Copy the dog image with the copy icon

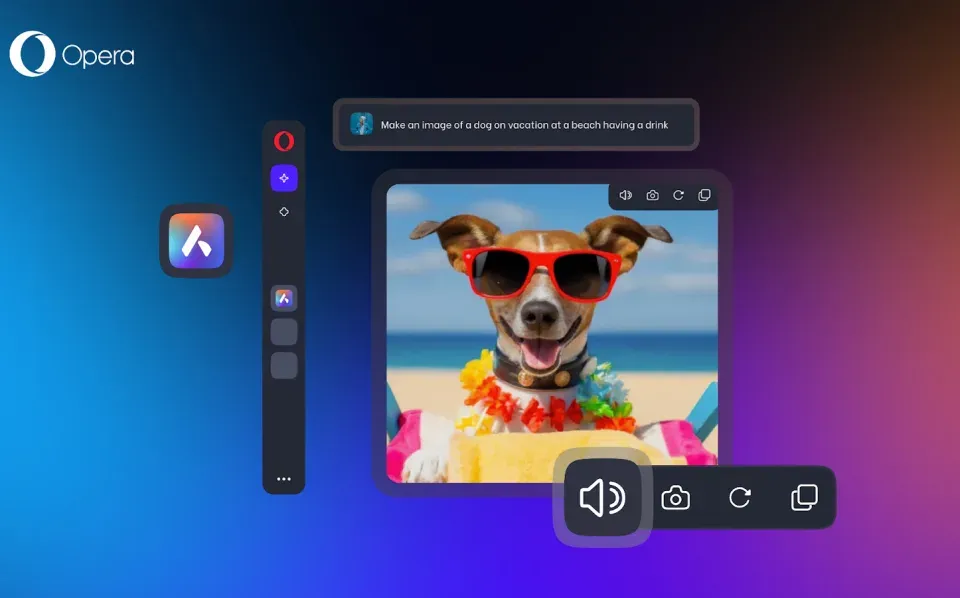pyautogui.click(x=704, y=195)
